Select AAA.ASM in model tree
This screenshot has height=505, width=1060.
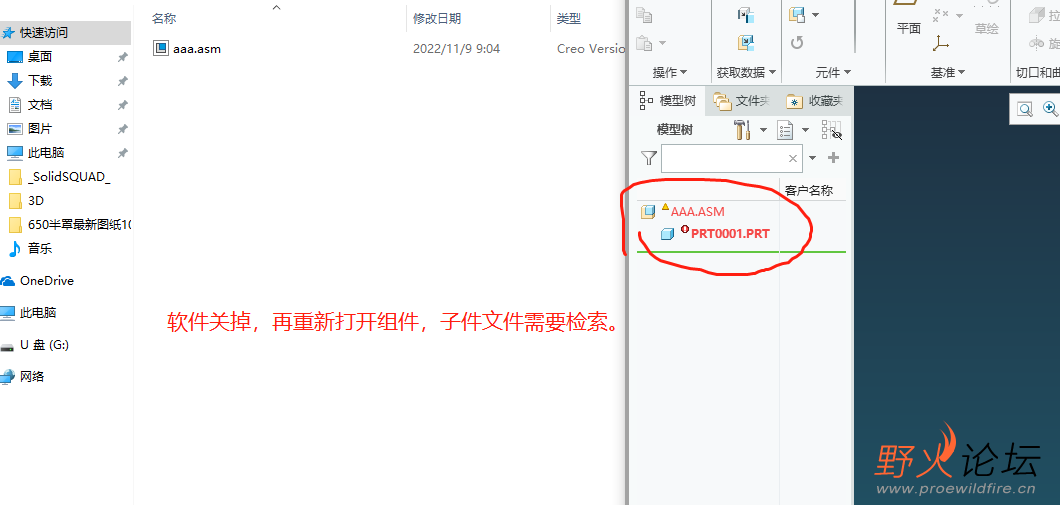click(697, 212)
